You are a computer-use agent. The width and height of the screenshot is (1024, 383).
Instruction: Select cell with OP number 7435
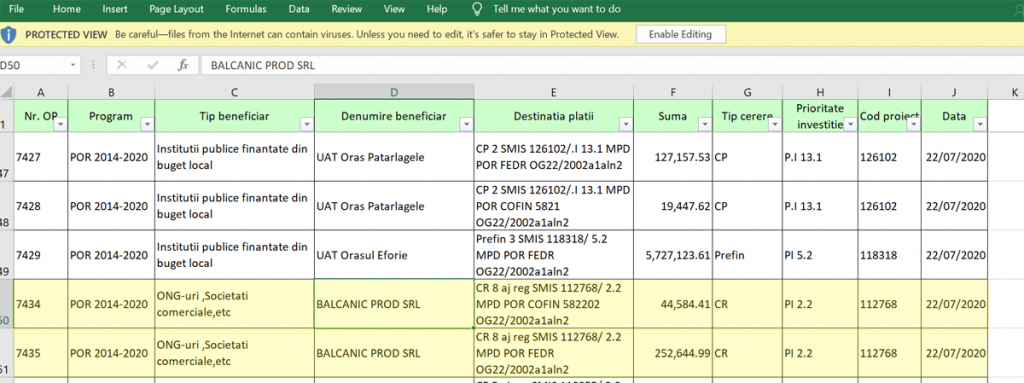41,353
